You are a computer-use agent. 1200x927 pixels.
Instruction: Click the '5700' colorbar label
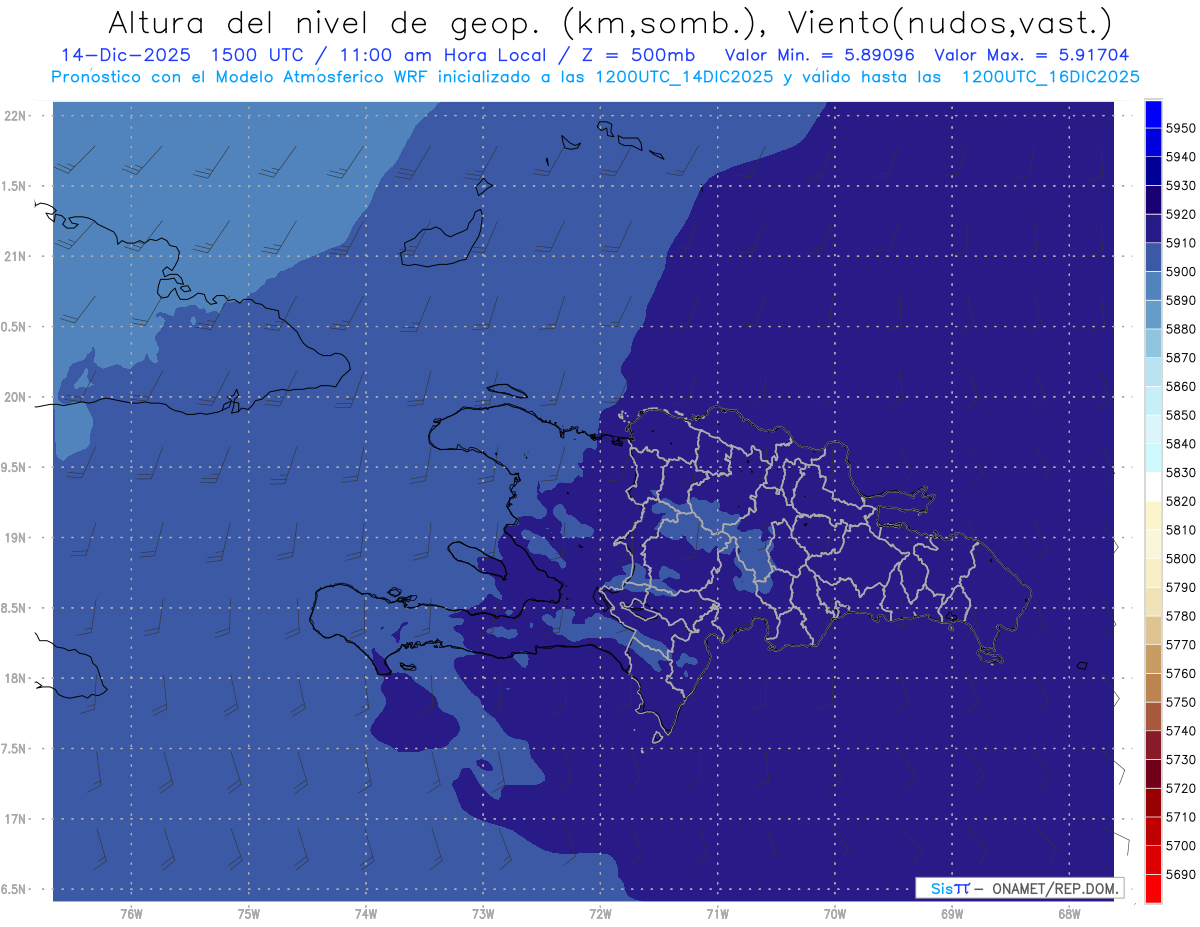pyautogui.click(x=1180, y=846)
